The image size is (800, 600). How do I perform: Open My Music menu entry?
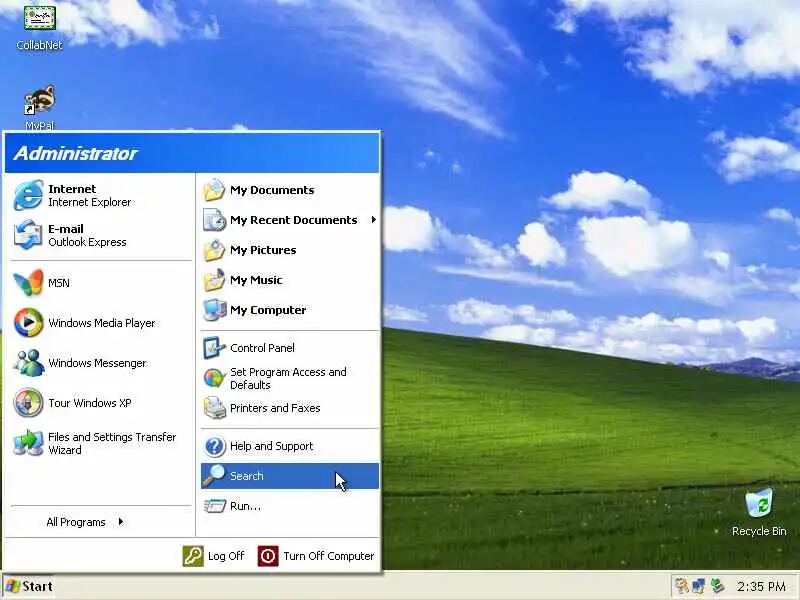290,280
